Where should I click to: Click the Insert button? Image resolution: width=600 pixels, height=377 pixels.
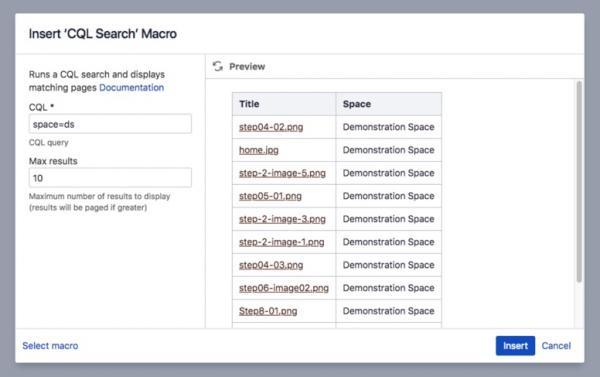click(515, 346)
